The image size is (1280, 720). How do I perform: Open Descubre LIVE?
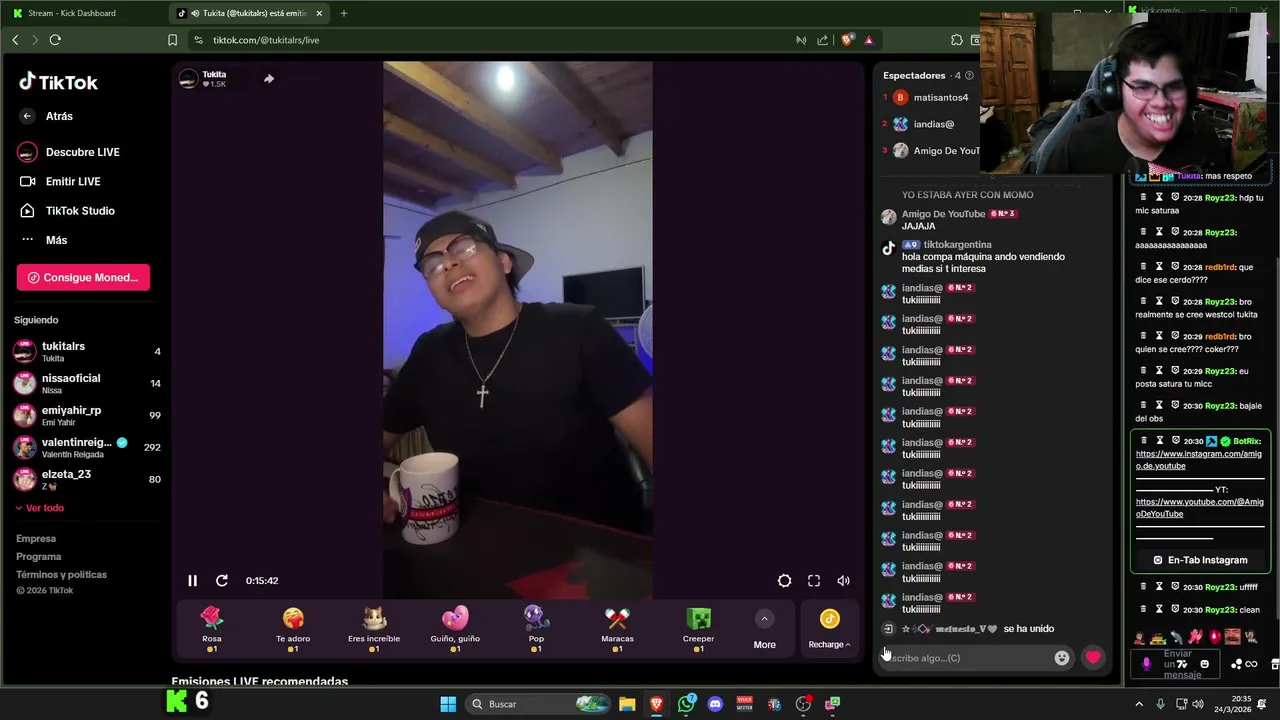pyautogui.click(x=70, y=152)
